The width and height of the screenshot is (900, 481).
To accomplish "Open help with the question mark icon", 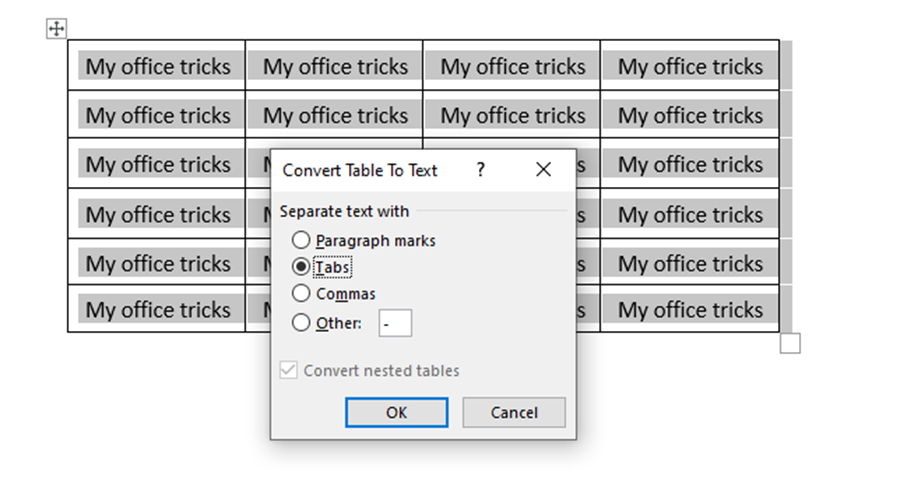I will point(481,169).
